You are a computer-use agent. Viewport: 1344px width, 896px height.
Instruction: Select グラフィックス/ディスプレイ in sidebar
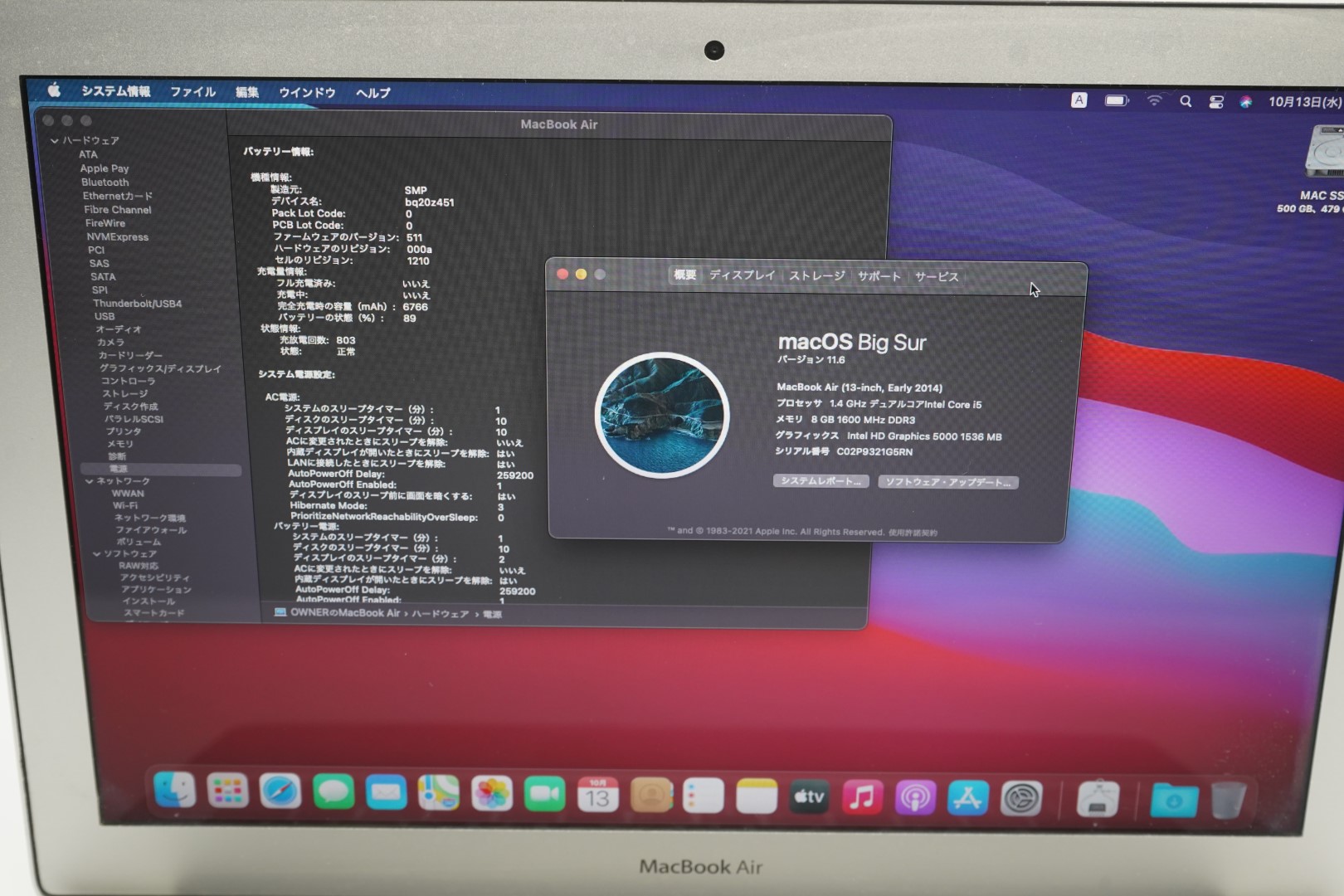(160, 368)
